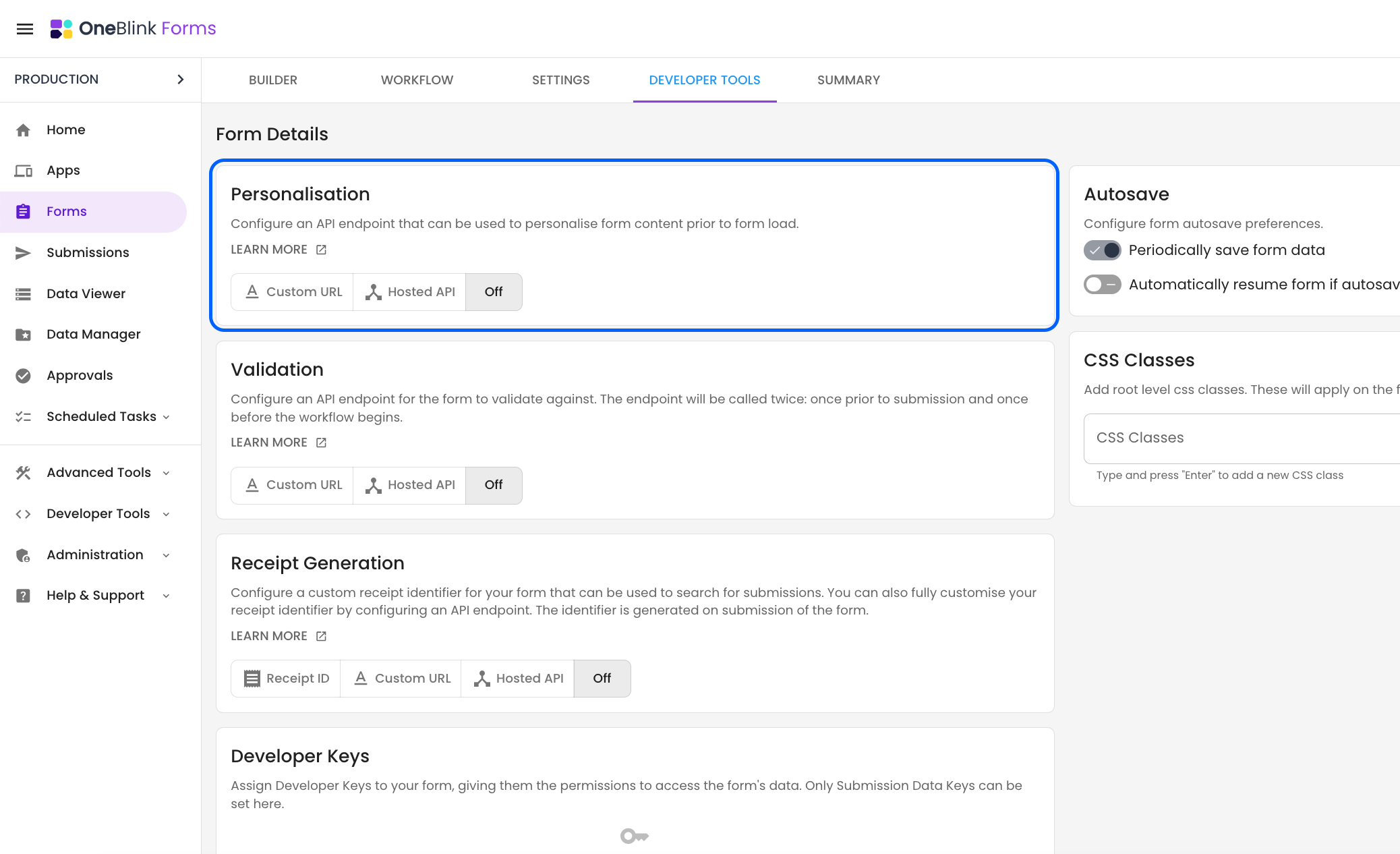Screen dimensions: 1400x854
Task: Expand the Scheduled Tasks menu
Action: pos(101,417)
